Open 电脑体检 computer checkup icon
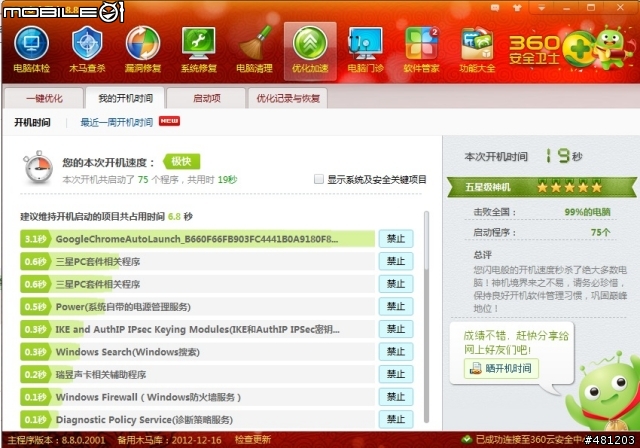The image size is (640, 448). (x=31, y=50)
